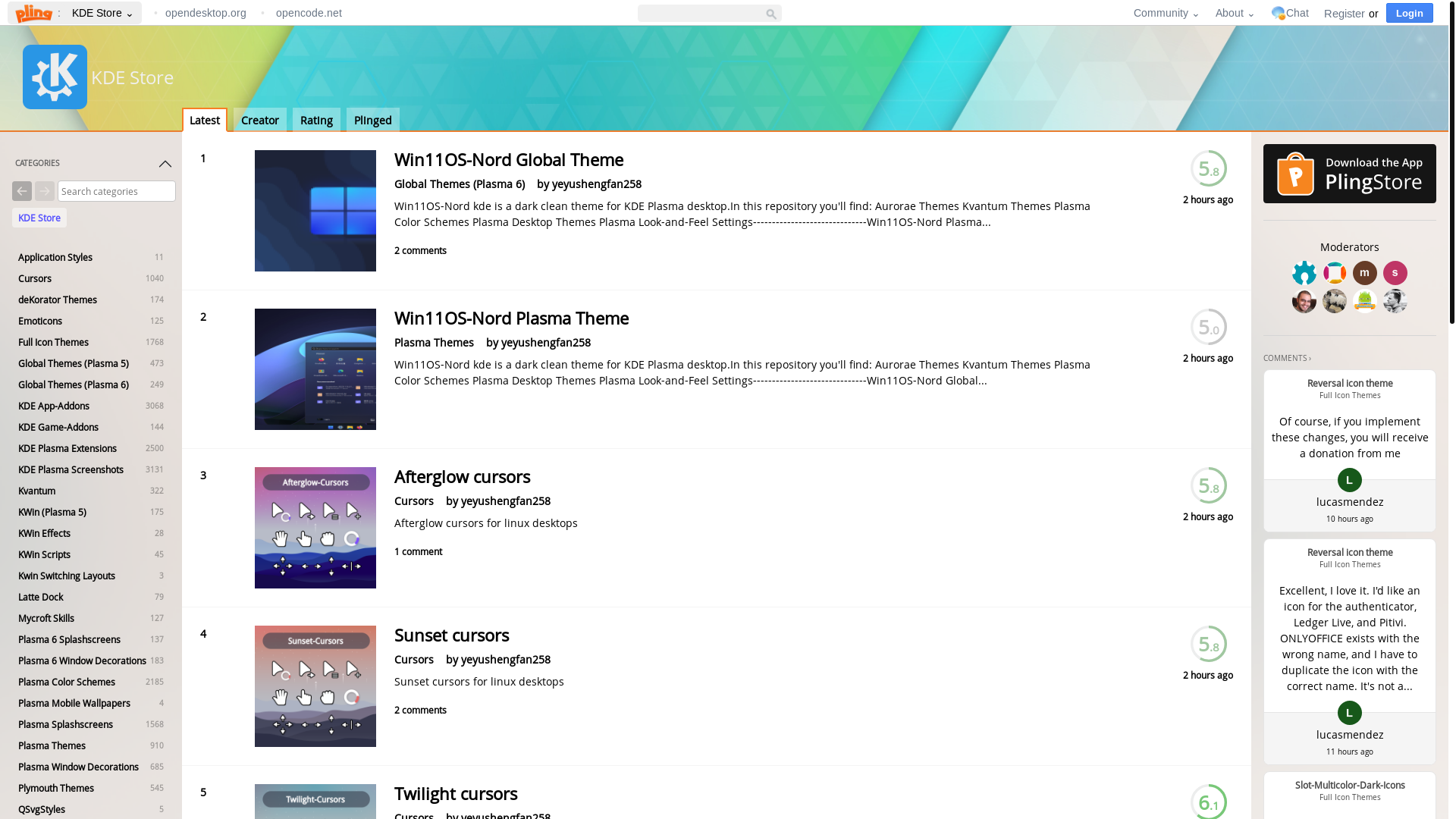Click the Register link

click(x=1344, y=14)
